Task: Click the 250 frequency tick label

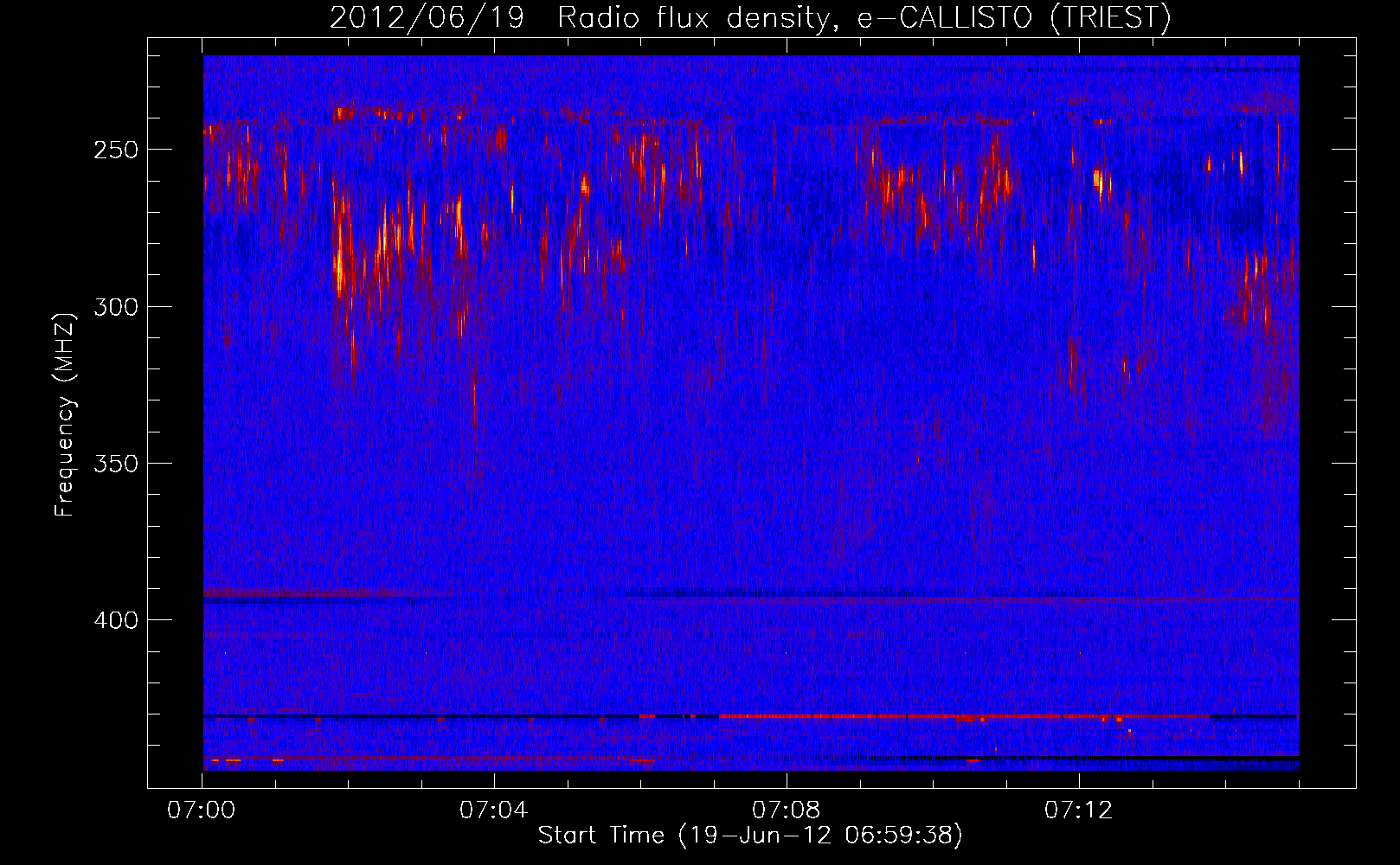Action: click(x=116, y=150)
